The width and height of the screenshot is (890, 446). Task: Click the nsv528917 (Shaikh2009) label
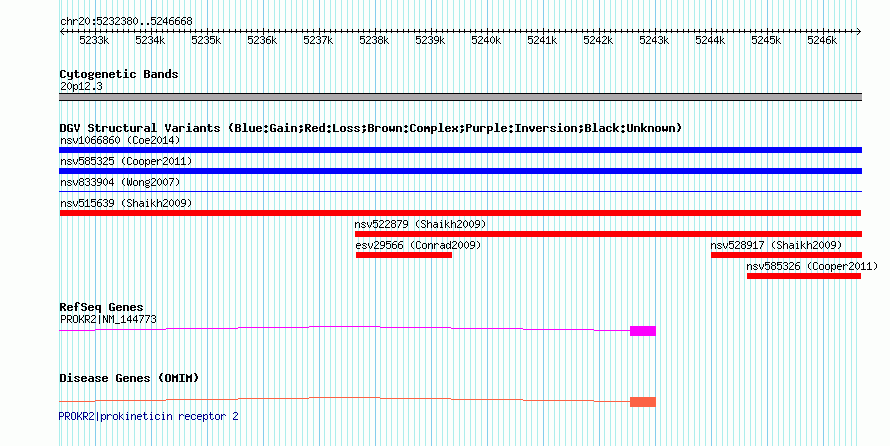click(x=776, y=245)
